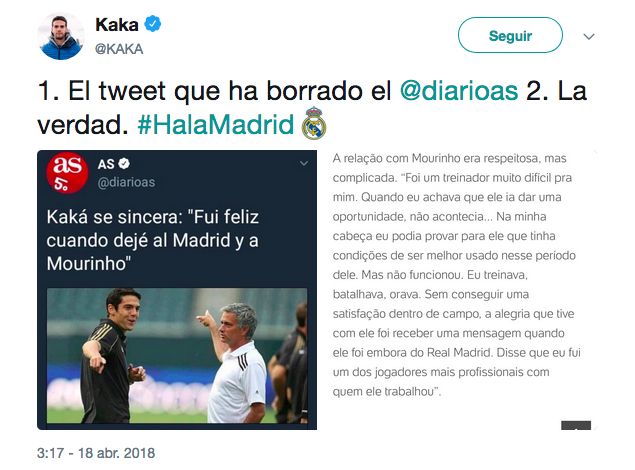Viewport: 635px width, 470px height.
Task: Open the Portuguese text image about Mourinho
Action: (x=458, y=290)
